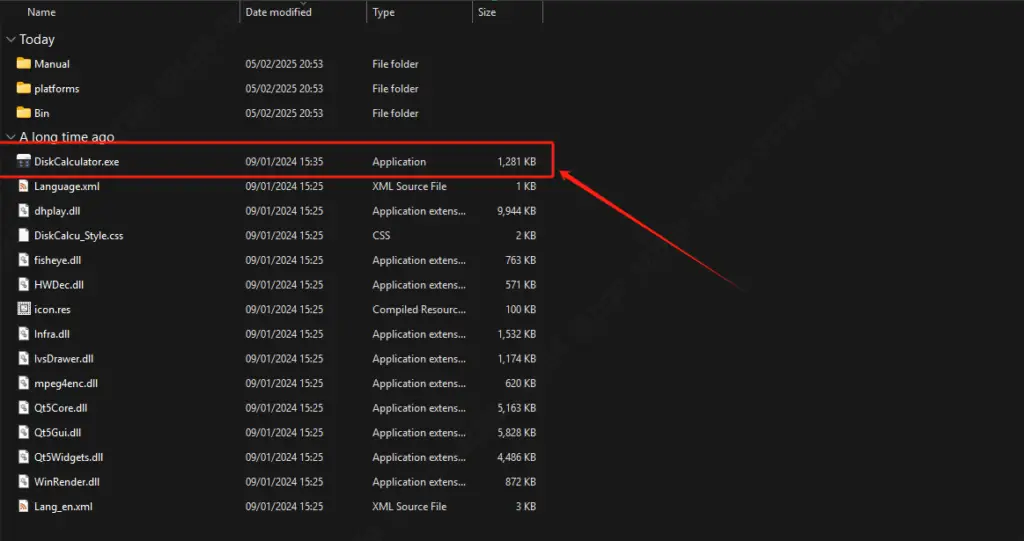Click the fisheye.dll file icon
Image resolution: width=1024 pixels, height=541 pixels.
point(24,260)
